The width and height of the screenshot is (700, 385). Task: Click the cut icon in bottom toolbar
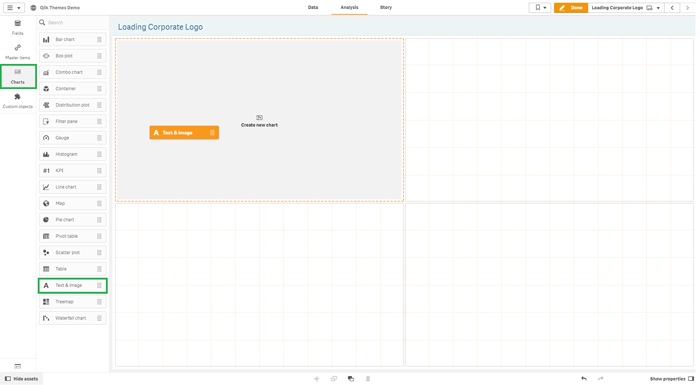(x=317, y=379)
